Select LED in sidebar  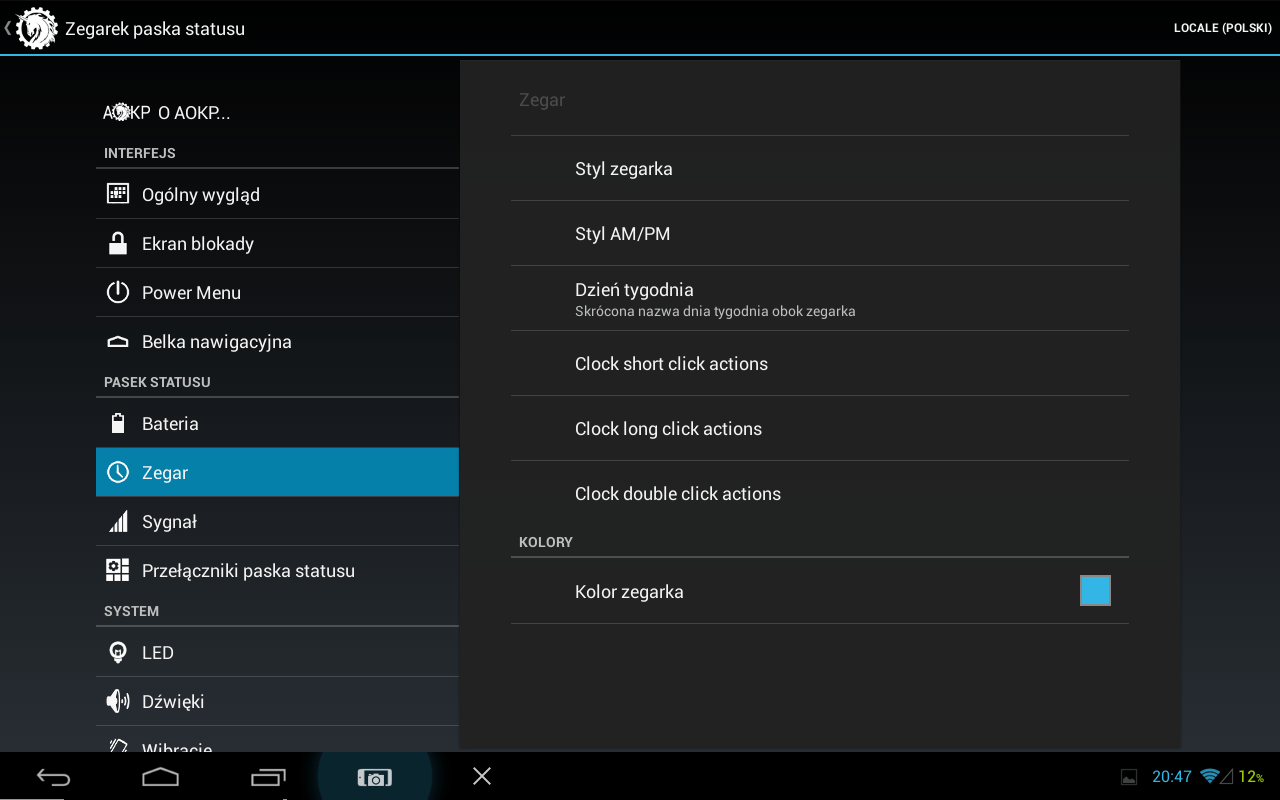pyautogui.click(x=278, y=652)
